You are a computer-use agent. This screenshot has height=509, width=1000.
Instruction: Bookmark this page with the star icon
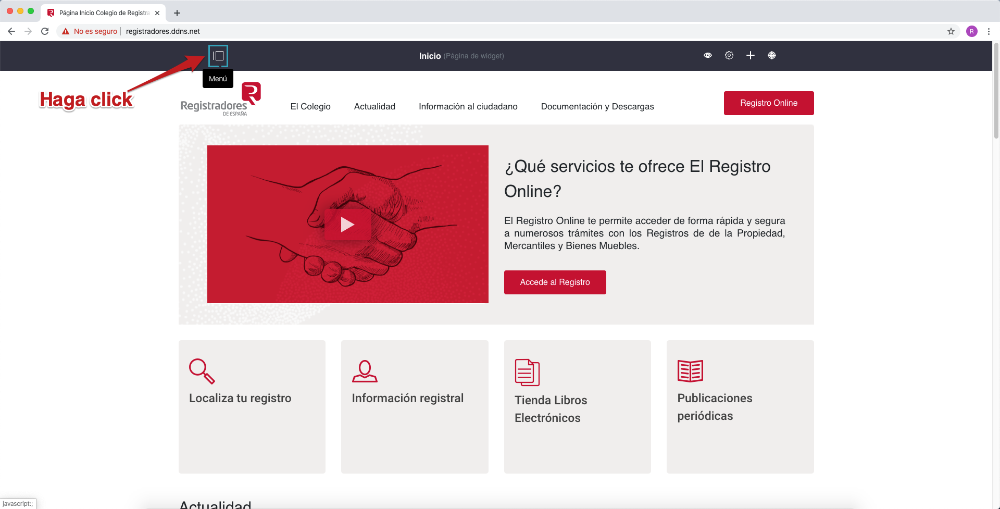pos(951,31)
